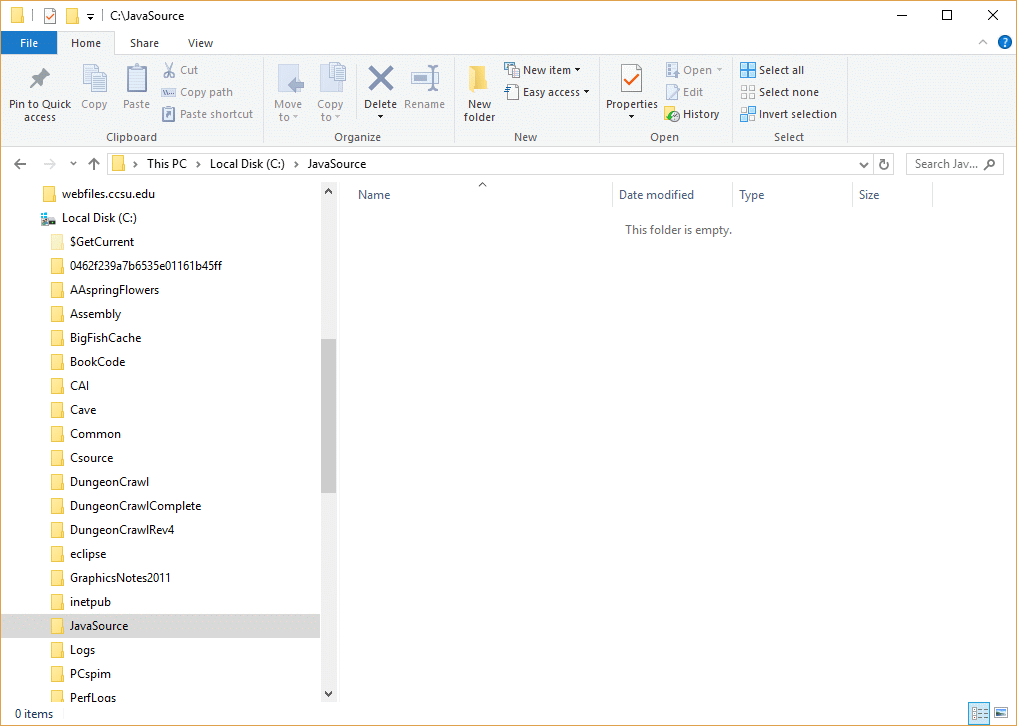Open the Help question mark icon
This screenshot has height=726, width=1017.
click(x=1004, y=42)
